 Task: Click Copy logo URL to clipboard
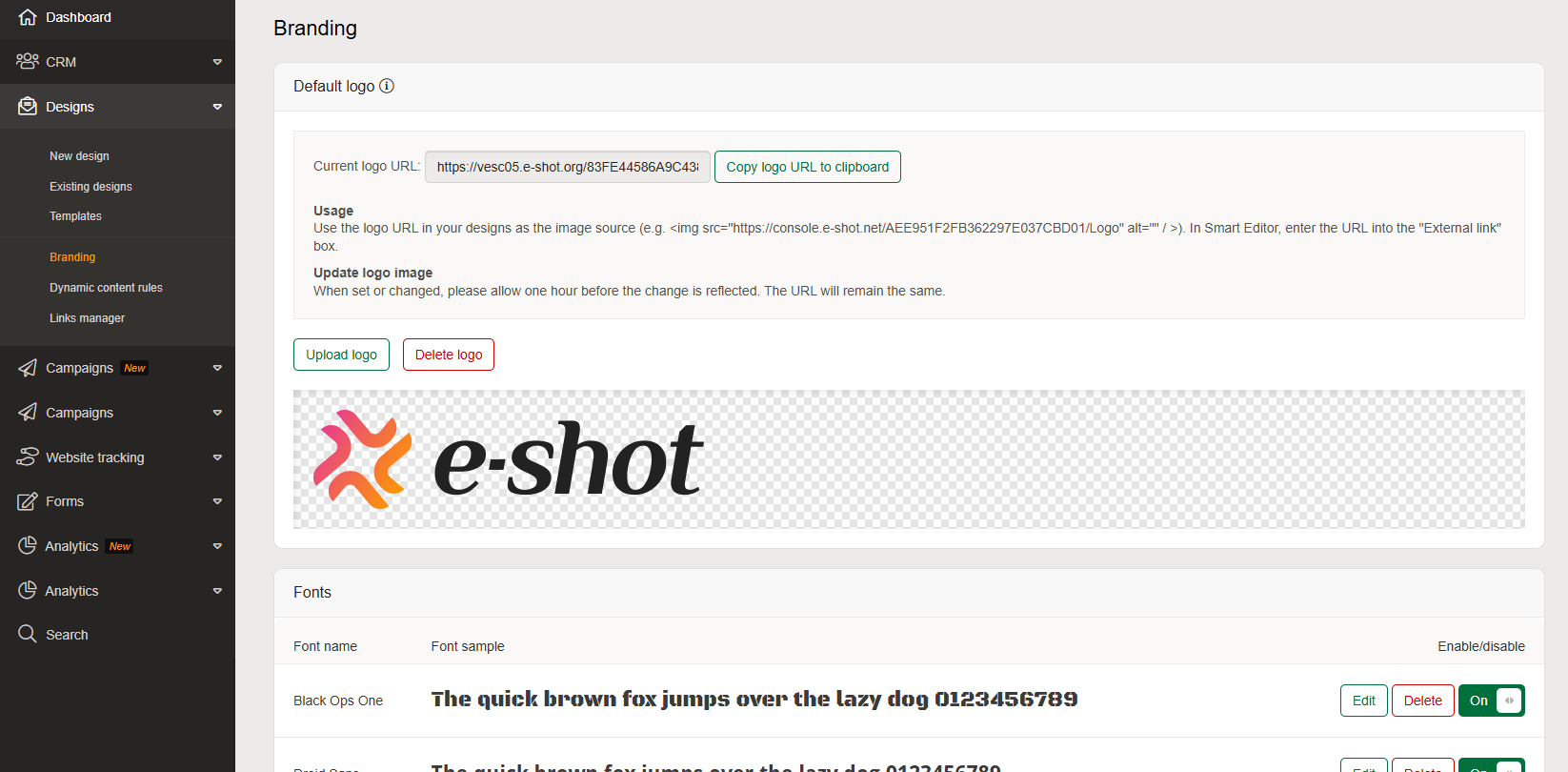807,167
